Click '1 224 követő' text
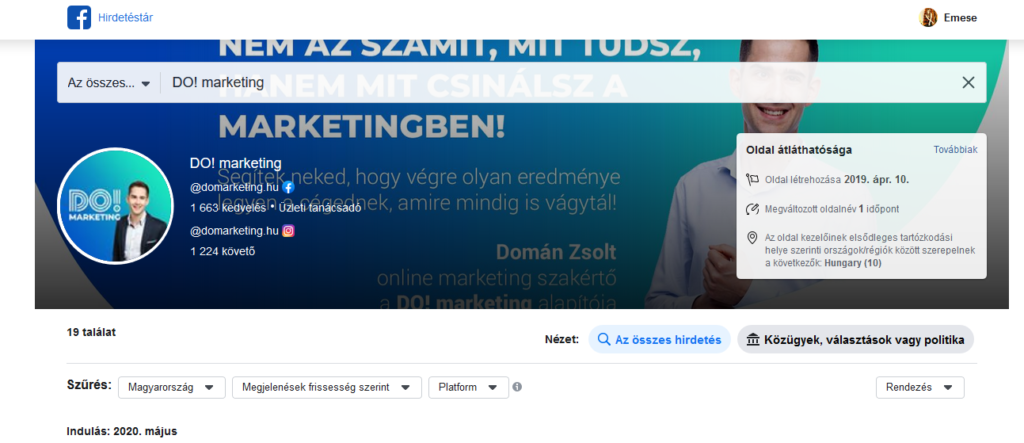1024x443 pixels. tap(222, 250)
